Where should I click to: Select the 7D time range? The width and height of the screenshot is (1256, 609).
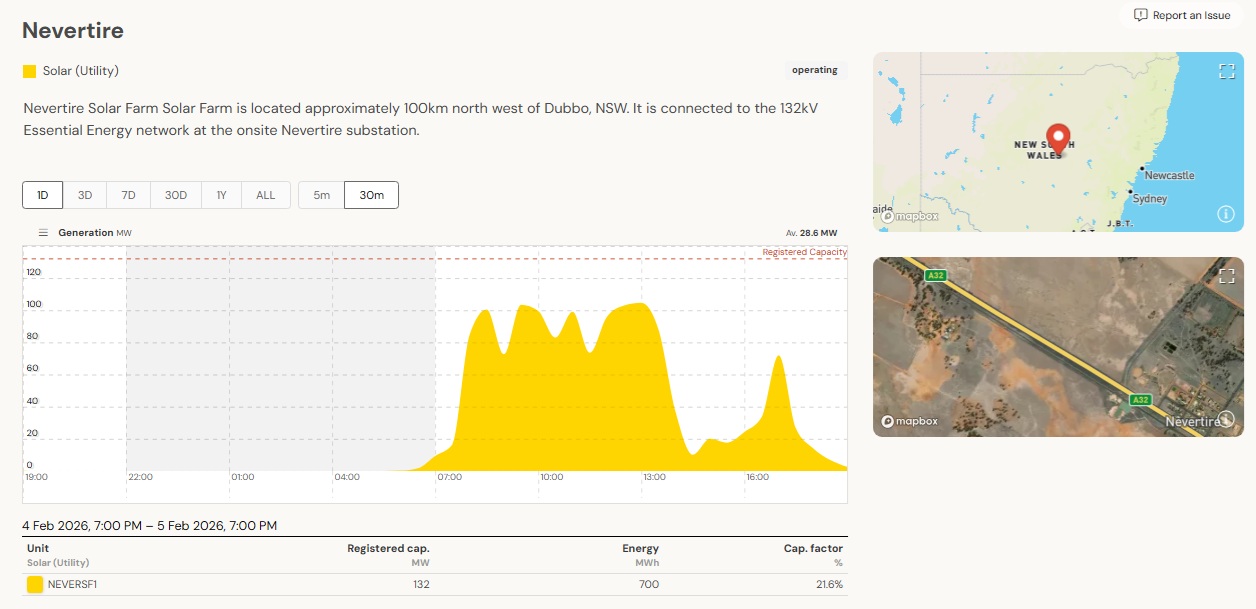[129, 195]
